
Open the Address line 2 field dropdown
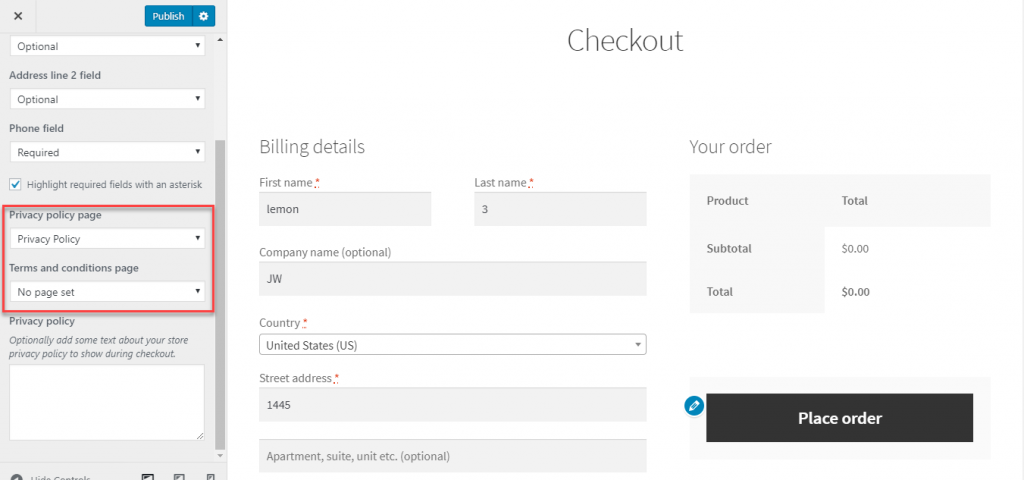pyautogui.click(x=107, y=99)
